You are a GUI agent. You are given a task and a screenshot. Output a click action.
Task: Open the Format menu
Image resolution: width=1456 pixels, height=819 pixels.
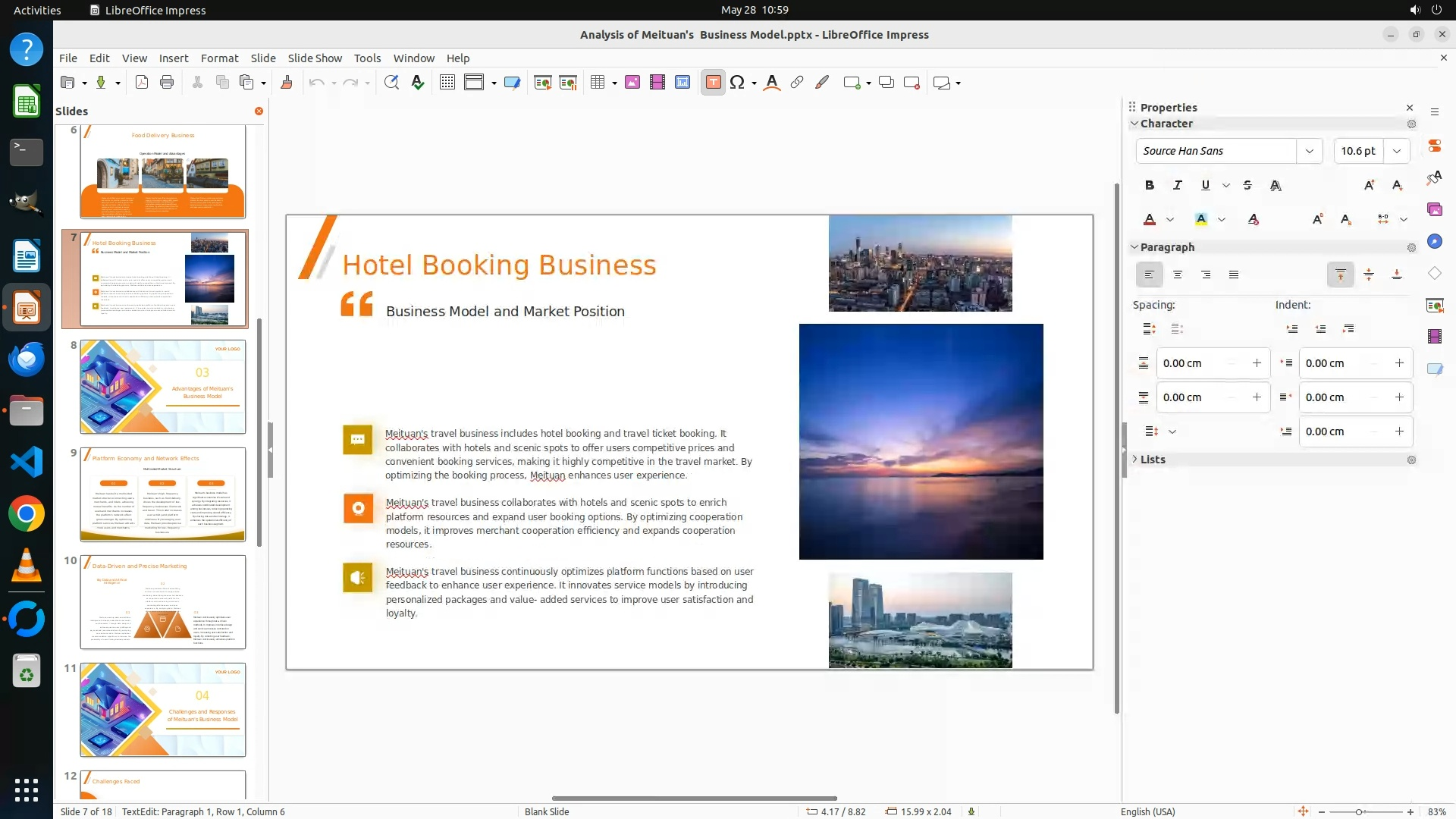click(x=219, y=58)
